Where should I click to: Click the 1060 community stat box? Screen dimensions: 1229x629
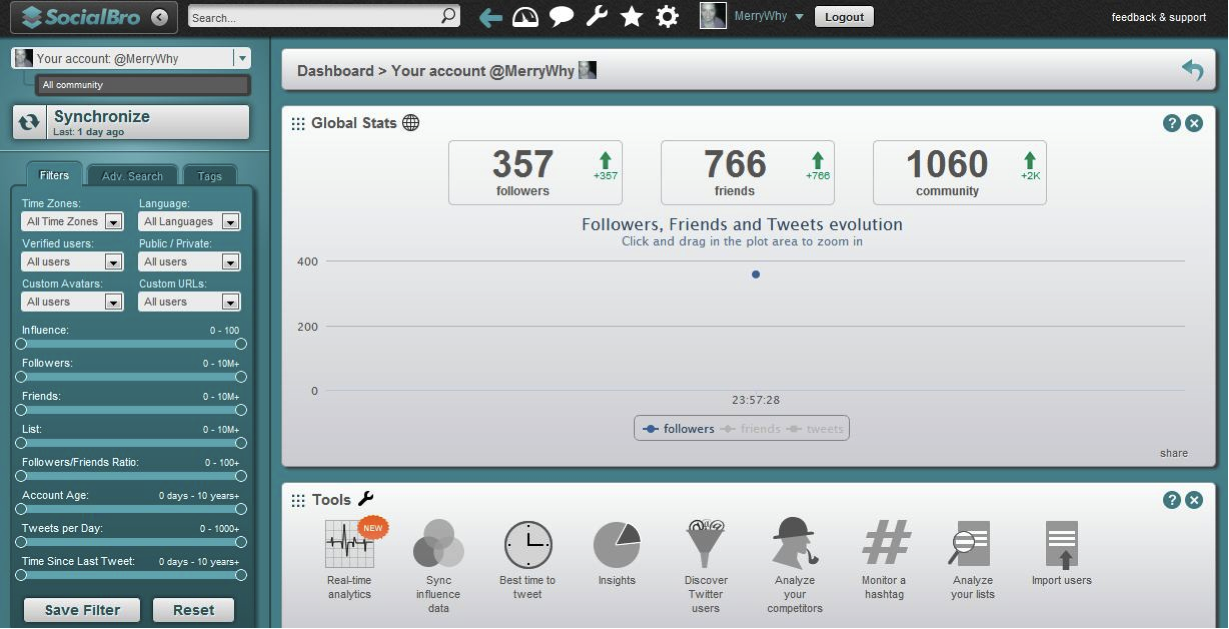click(960, 173)
